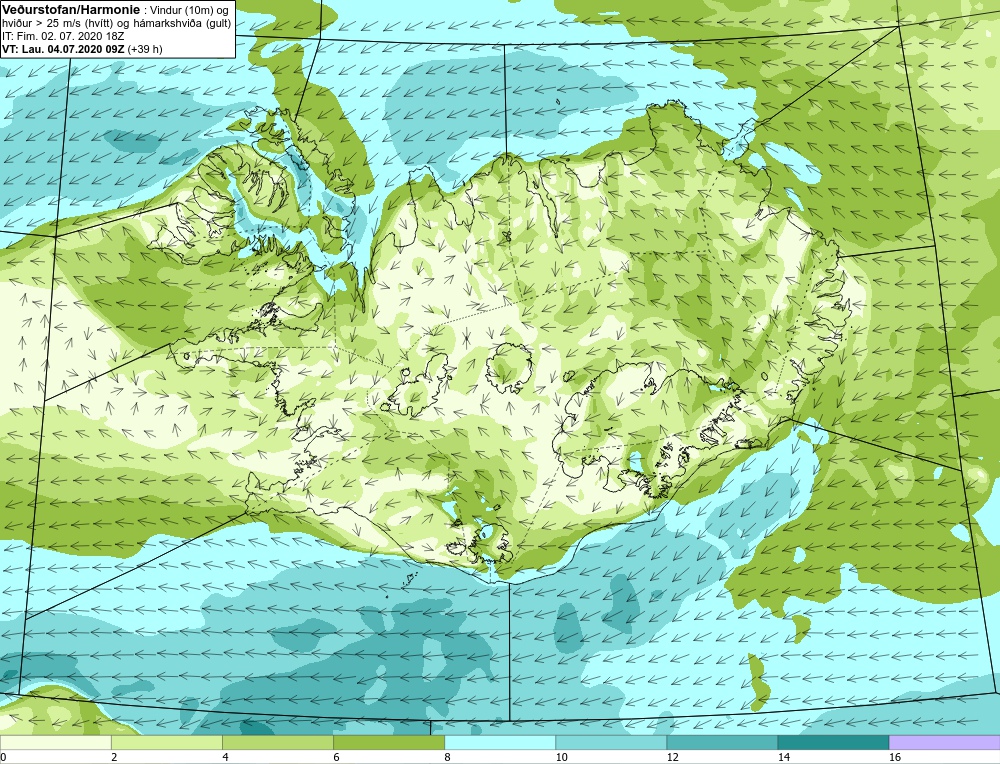Click the legend scale label '12'
The image size is (1000, 764).
(673, 757)
